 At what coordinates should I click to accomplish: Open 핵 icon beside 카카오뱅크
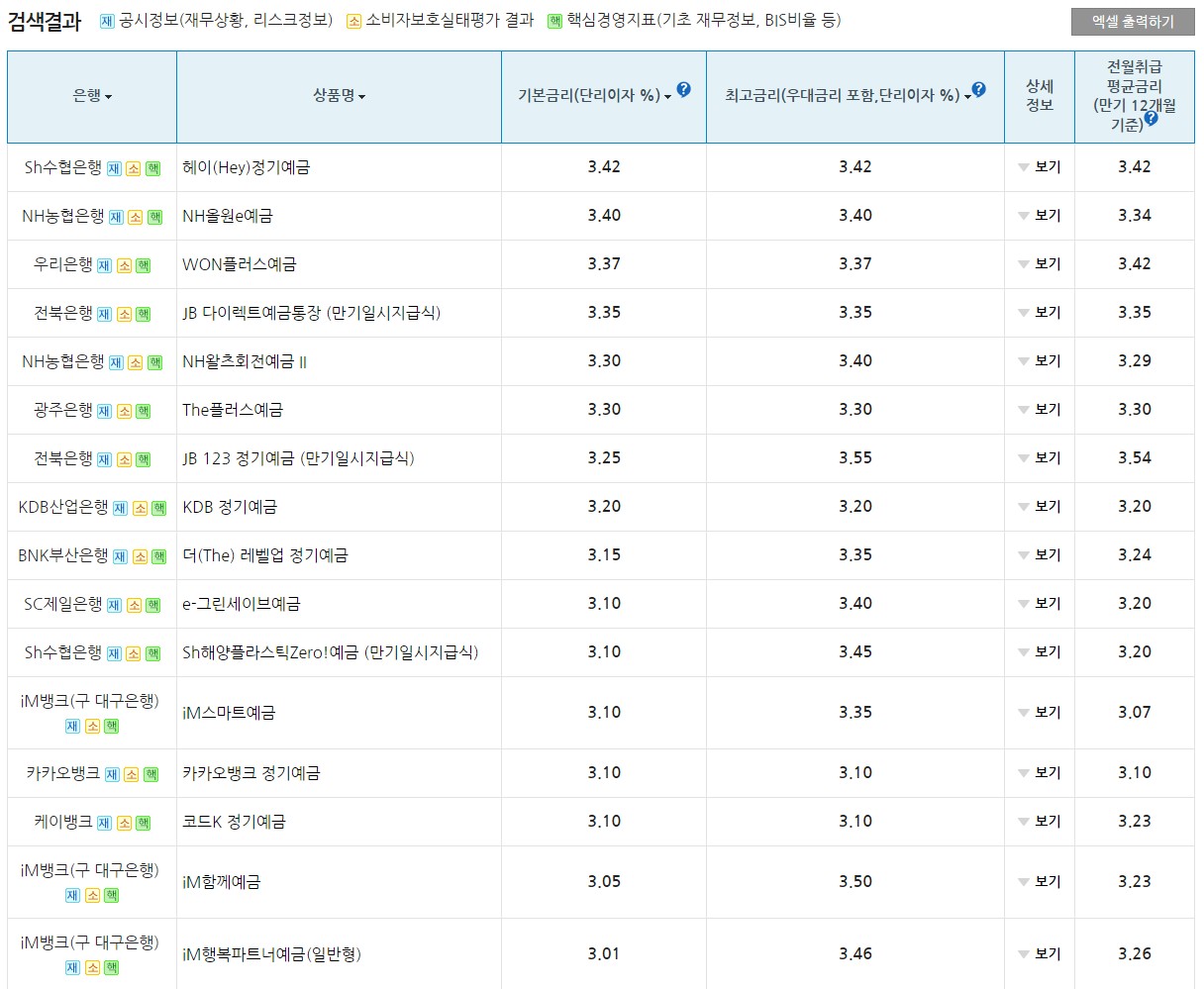151,774
